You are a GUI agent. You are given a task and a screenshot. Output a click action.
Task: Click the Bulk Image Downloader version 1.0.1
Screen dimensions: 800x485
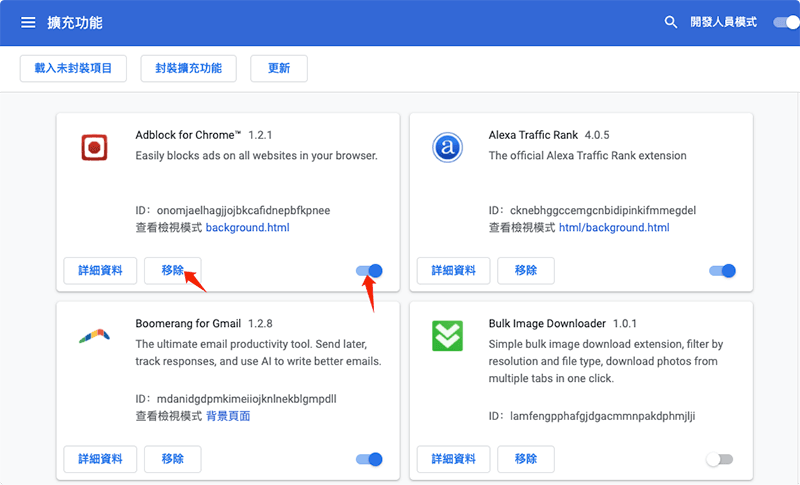(625, 323)
